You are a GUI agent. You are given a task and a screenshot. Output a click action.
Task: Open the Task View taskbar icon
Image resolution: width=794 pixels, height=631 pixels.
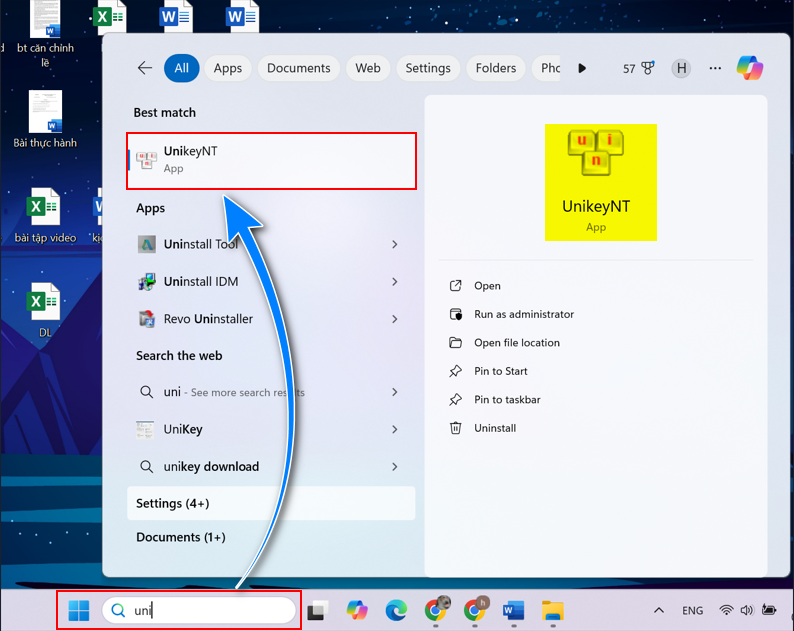pyautogui.click(x=318, y=610)
